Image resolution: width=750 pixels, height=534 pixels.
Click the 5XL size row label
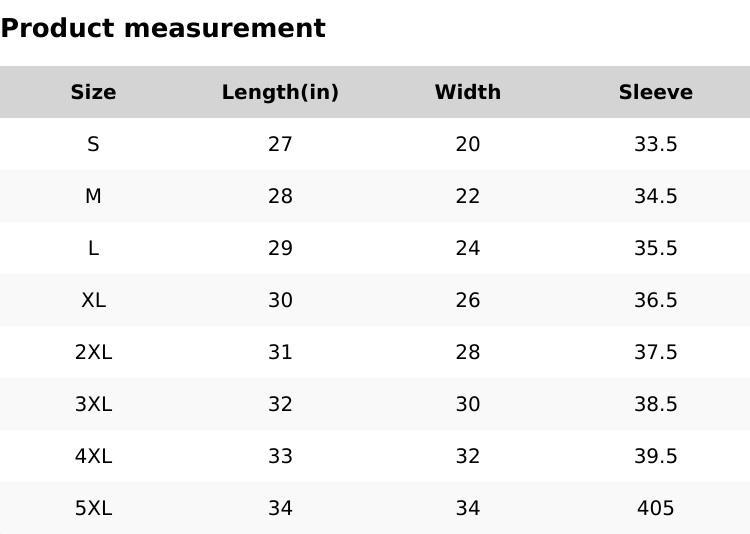(93, 508)
